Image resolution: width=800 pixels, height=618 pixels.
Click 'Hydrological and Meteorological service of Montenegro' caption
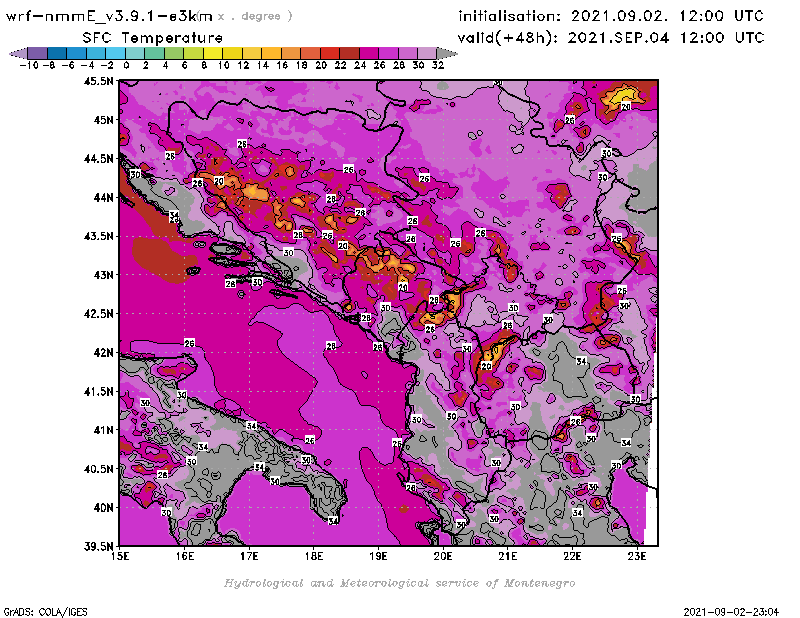[x=399, y=583]
